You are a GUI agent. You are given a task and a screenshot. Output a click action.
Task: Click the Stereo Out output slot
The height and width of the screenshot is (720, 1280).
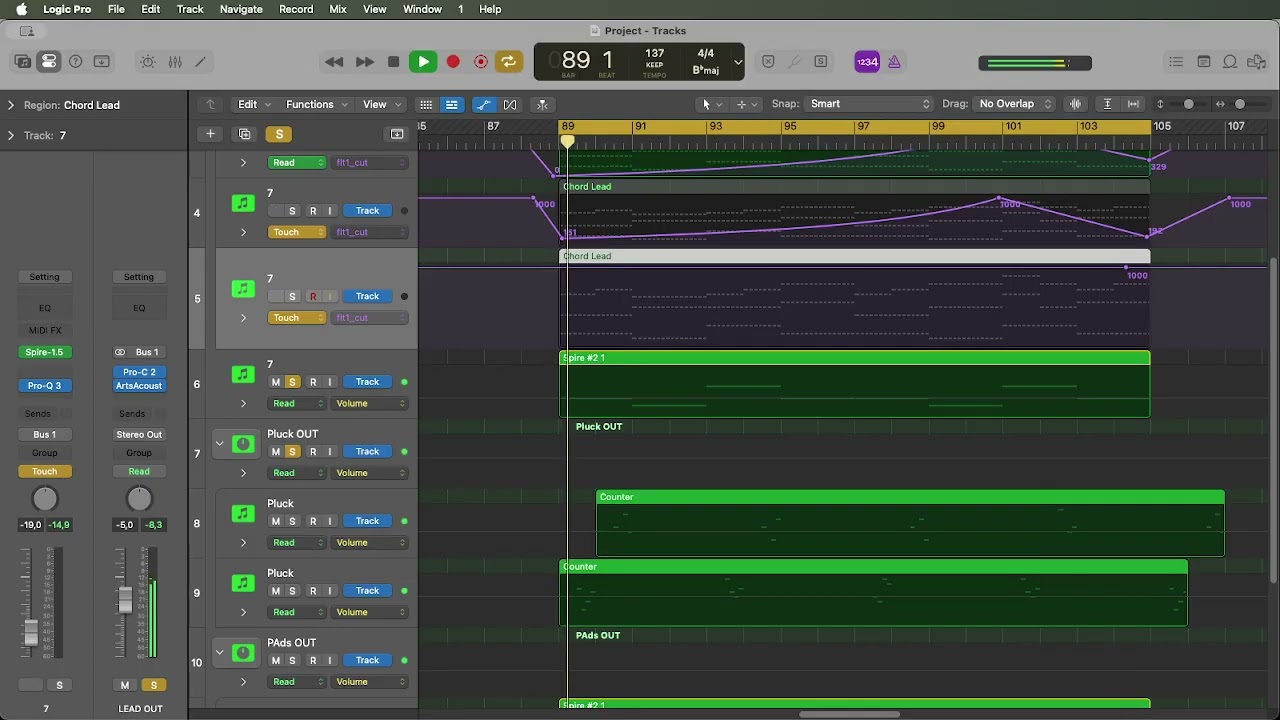click(x=139, y=435)
